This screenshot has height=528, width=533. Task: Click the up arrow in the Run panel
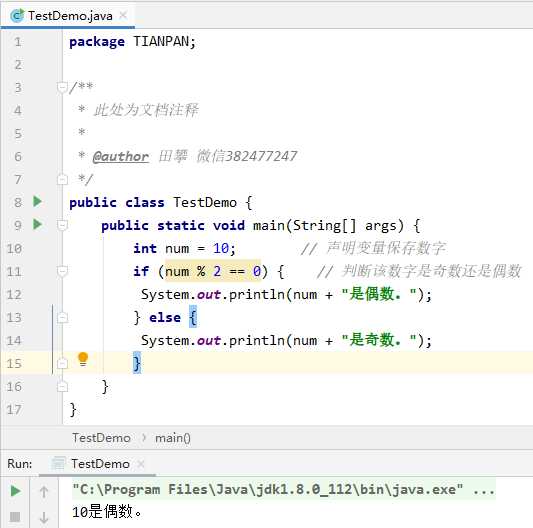coord(44,492)
